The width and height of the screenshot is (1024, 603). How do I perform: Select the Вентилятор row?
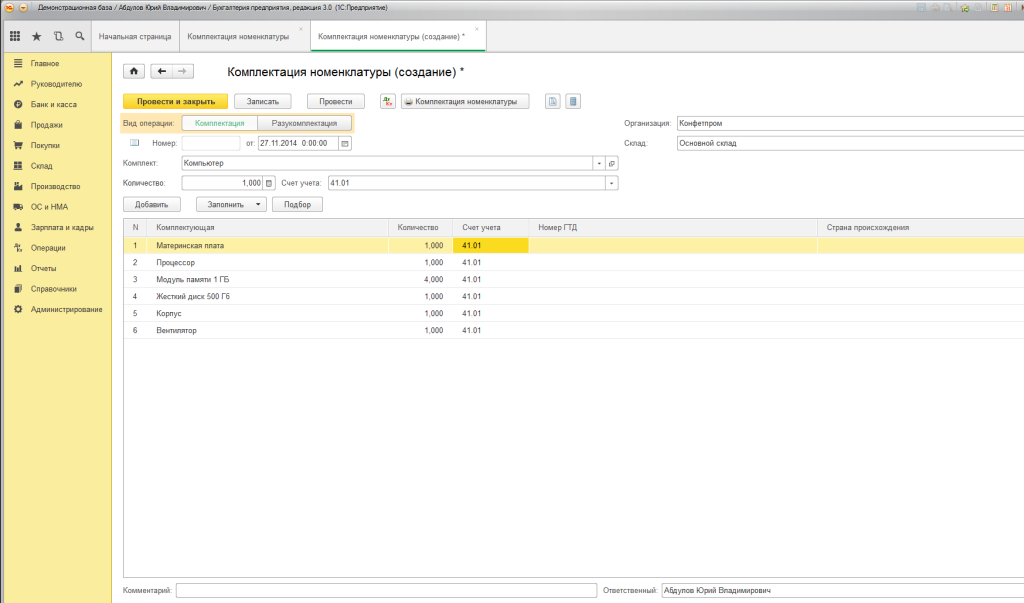(x=573, y=331)
